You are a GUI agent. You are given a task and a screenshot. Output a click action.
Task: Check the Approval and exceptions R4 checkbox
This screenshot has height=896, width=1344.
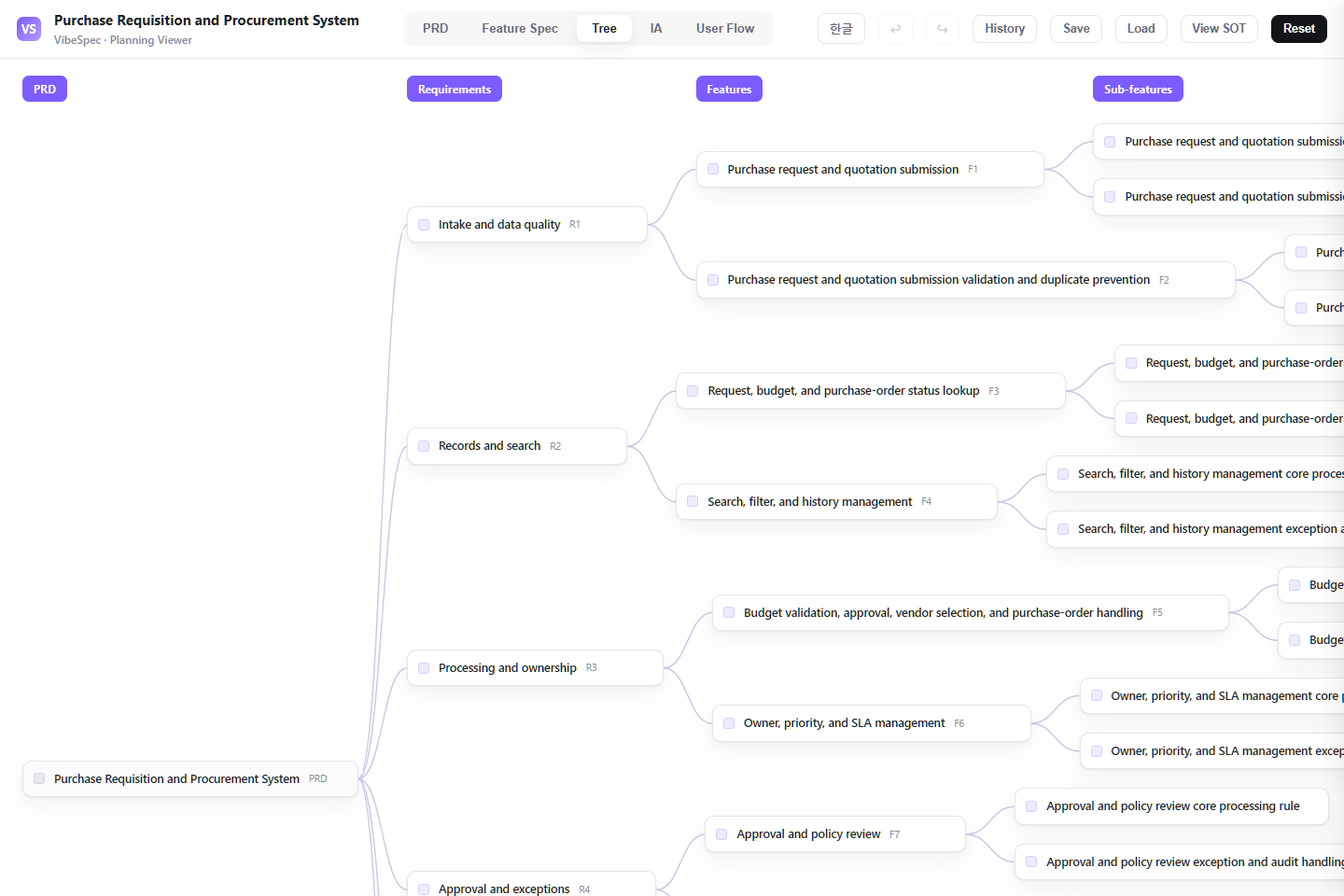(424, 889)
